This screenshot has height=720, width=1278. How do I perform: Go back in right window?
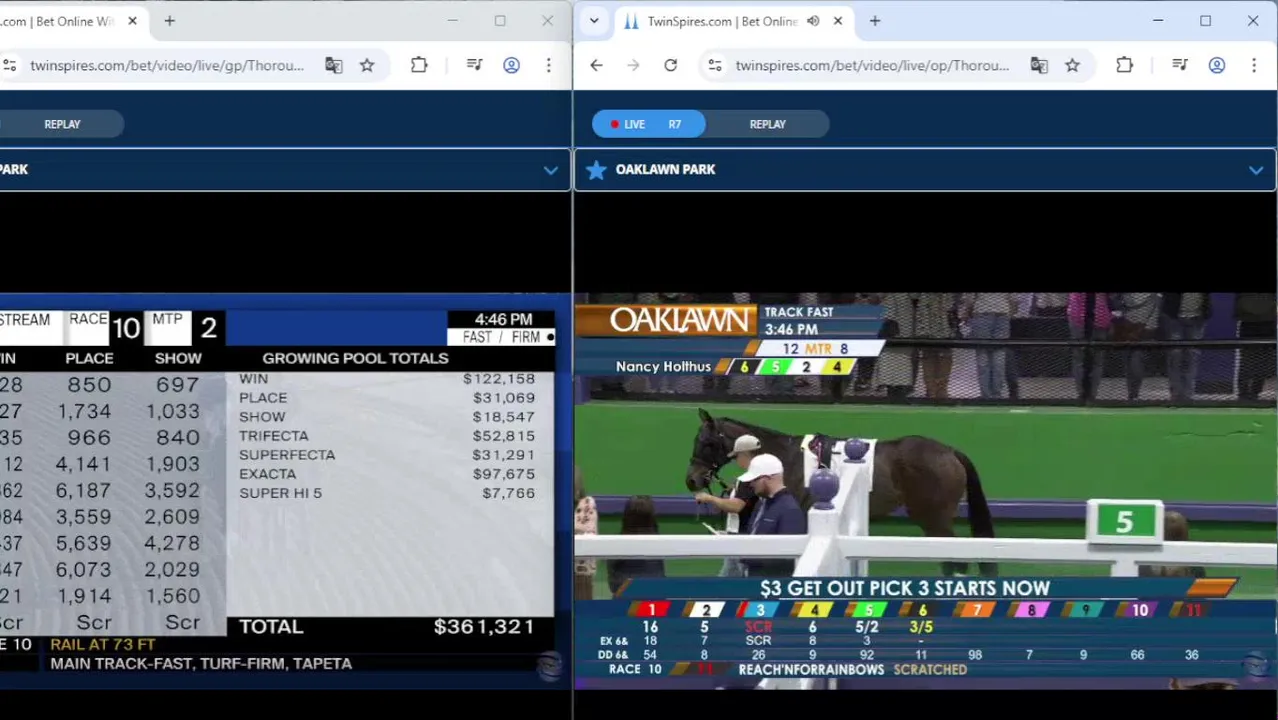pos(596,65)
